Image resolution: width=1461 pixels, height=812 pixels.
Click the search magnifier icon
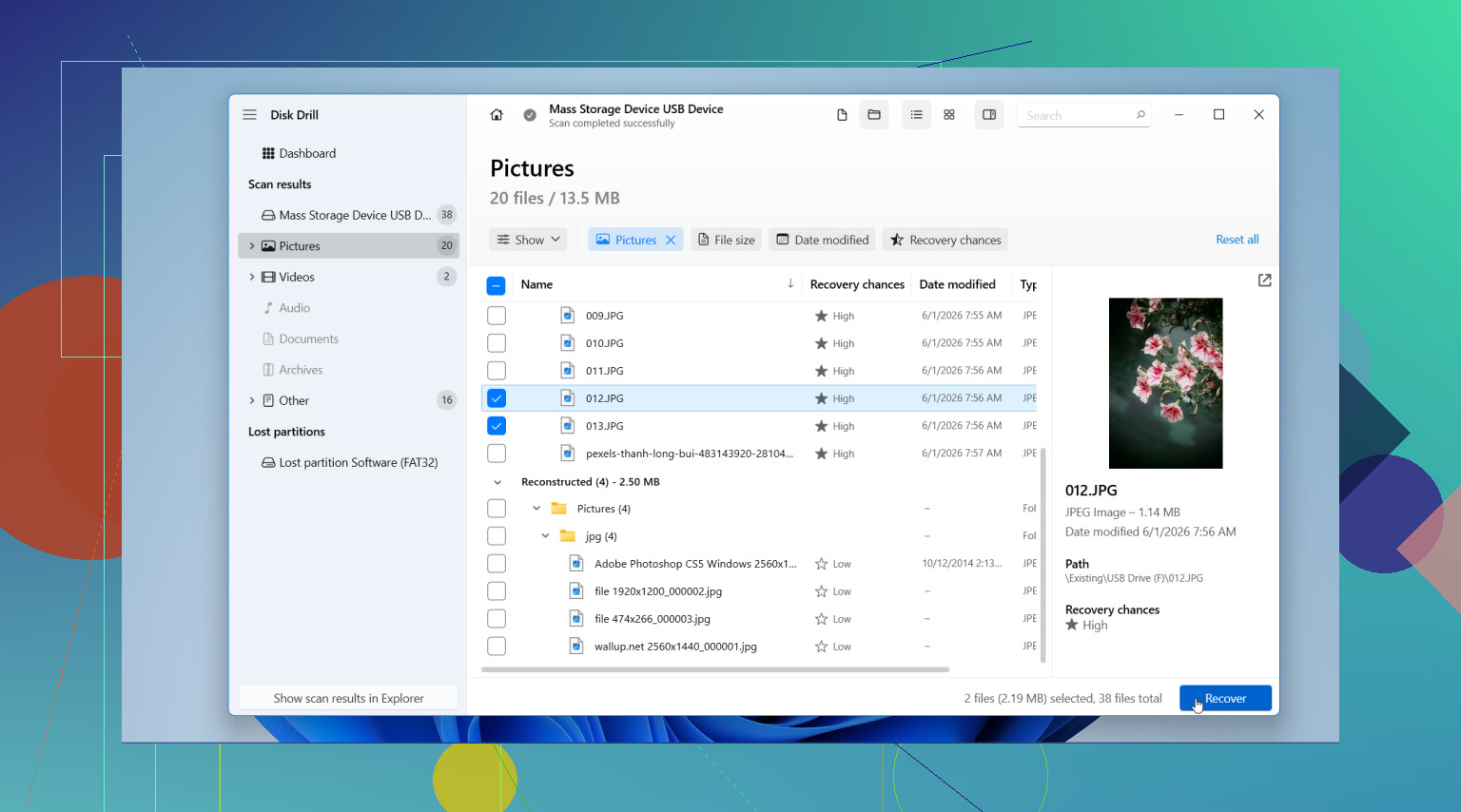click(x=1140, y=115)
